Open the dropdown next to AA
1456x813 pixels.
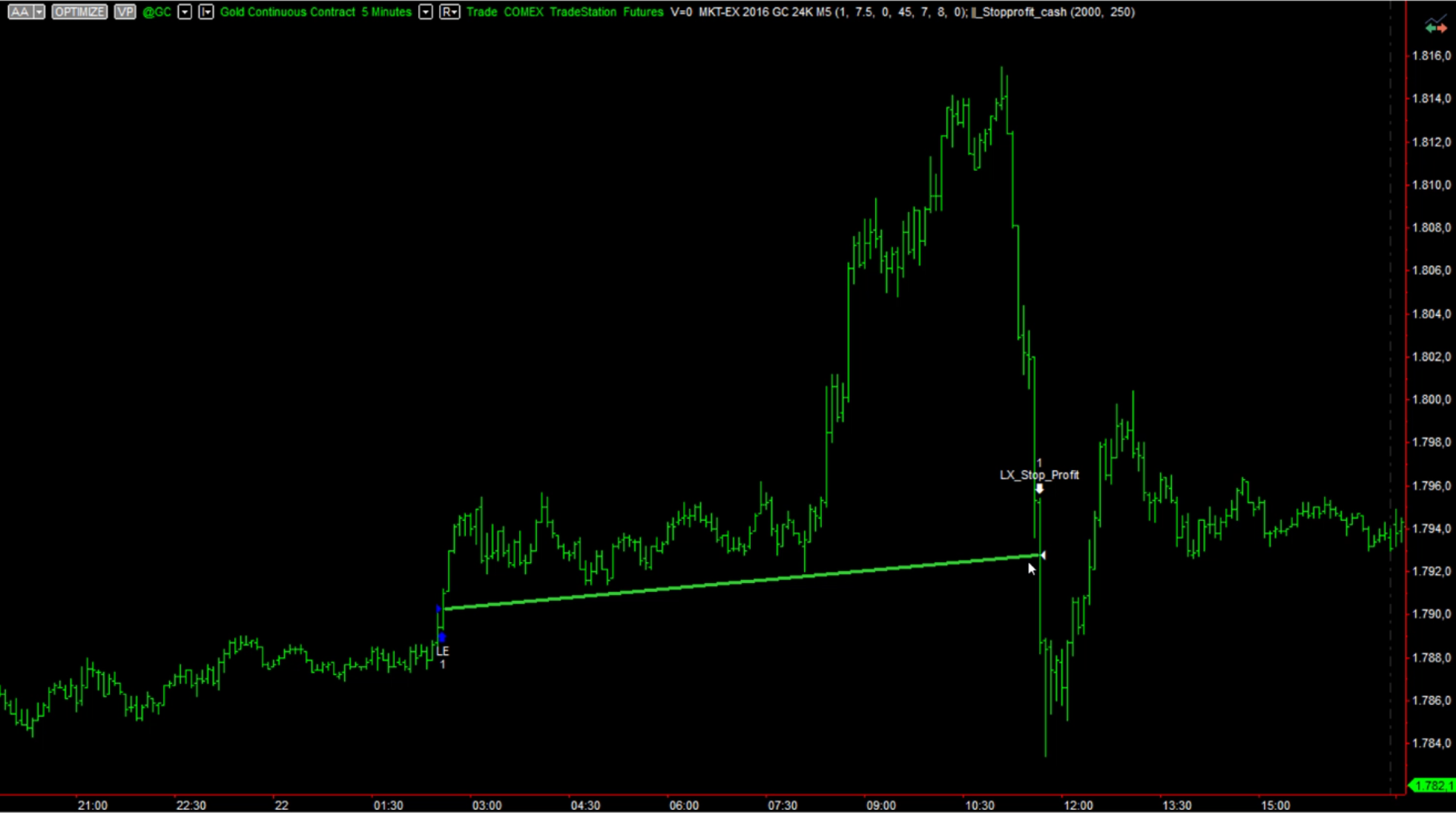[39, 12]
